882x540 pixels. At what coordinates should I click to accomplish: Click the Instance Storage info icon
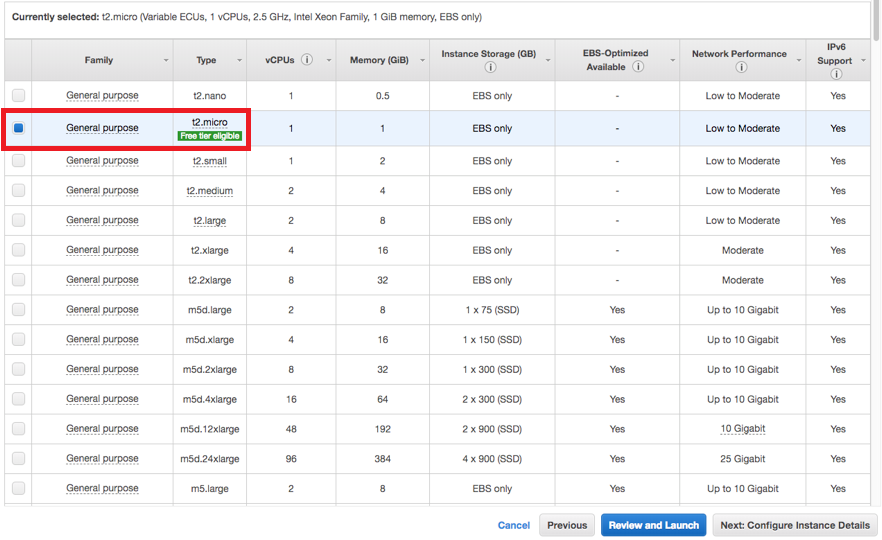click(490, 68)
